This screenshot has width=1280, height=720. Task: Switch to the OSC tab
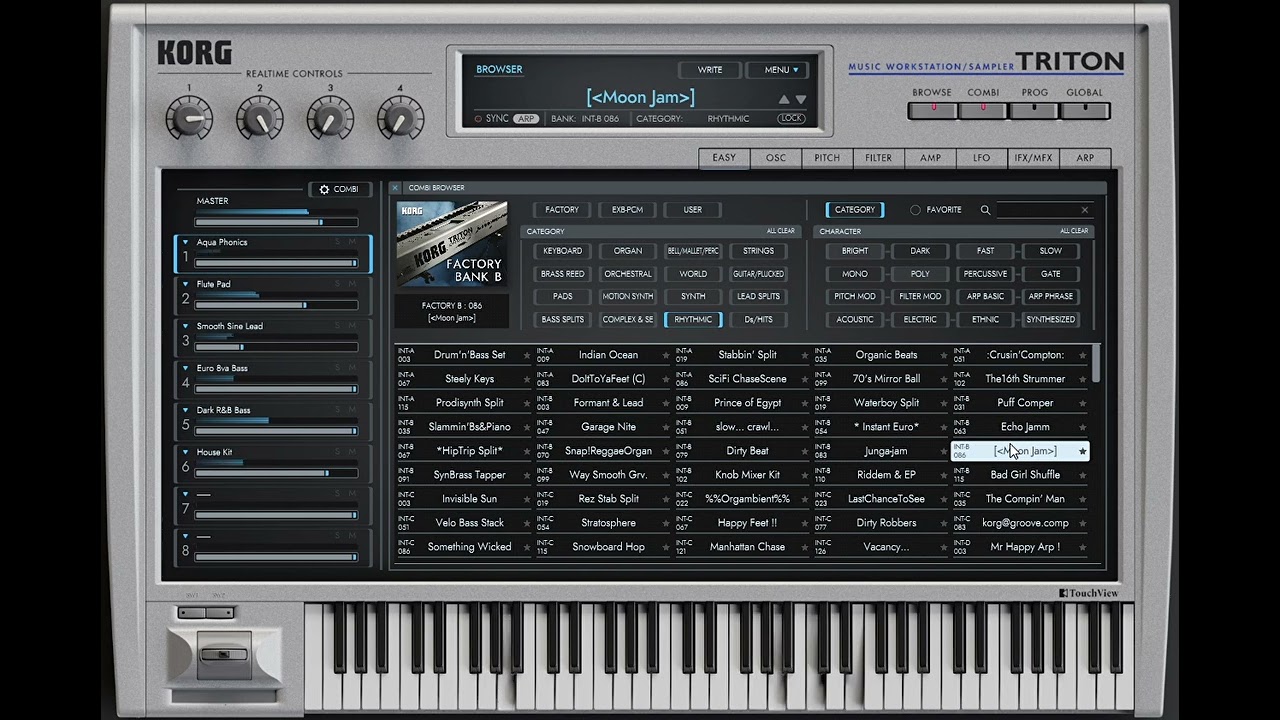[x=776, y=158]
